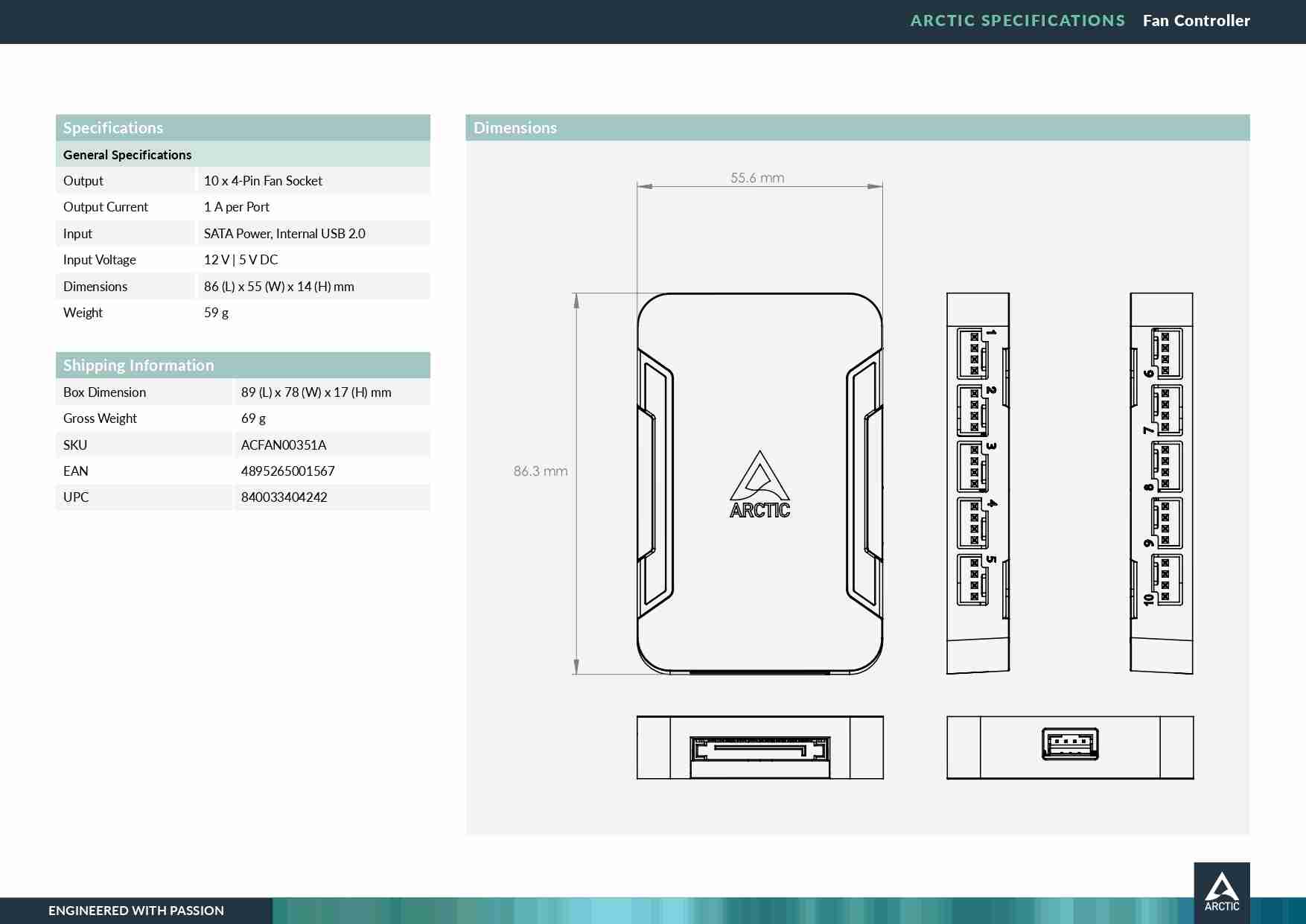Click fan socket number 3 in the side view

[973, 466]
